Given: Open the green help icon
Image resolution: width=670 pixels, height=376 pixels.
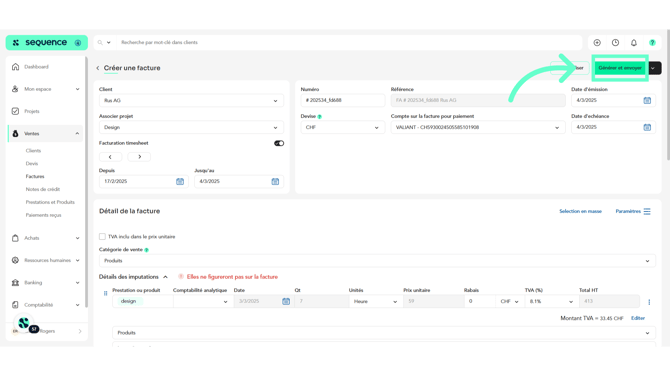Looking at the screenshot, I should (652, 43).
